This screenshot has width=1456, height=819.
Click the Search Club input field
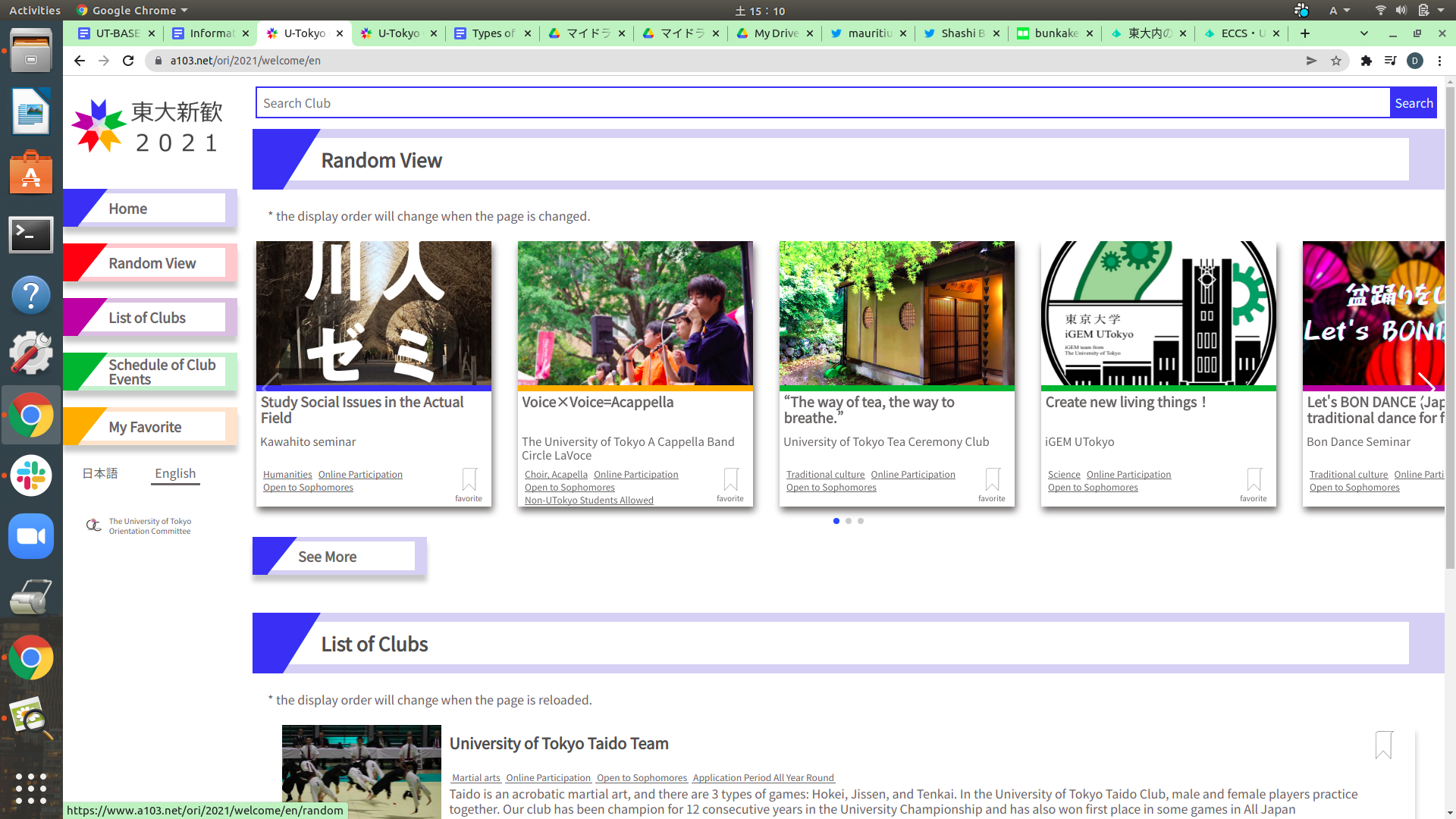(823, 103)
